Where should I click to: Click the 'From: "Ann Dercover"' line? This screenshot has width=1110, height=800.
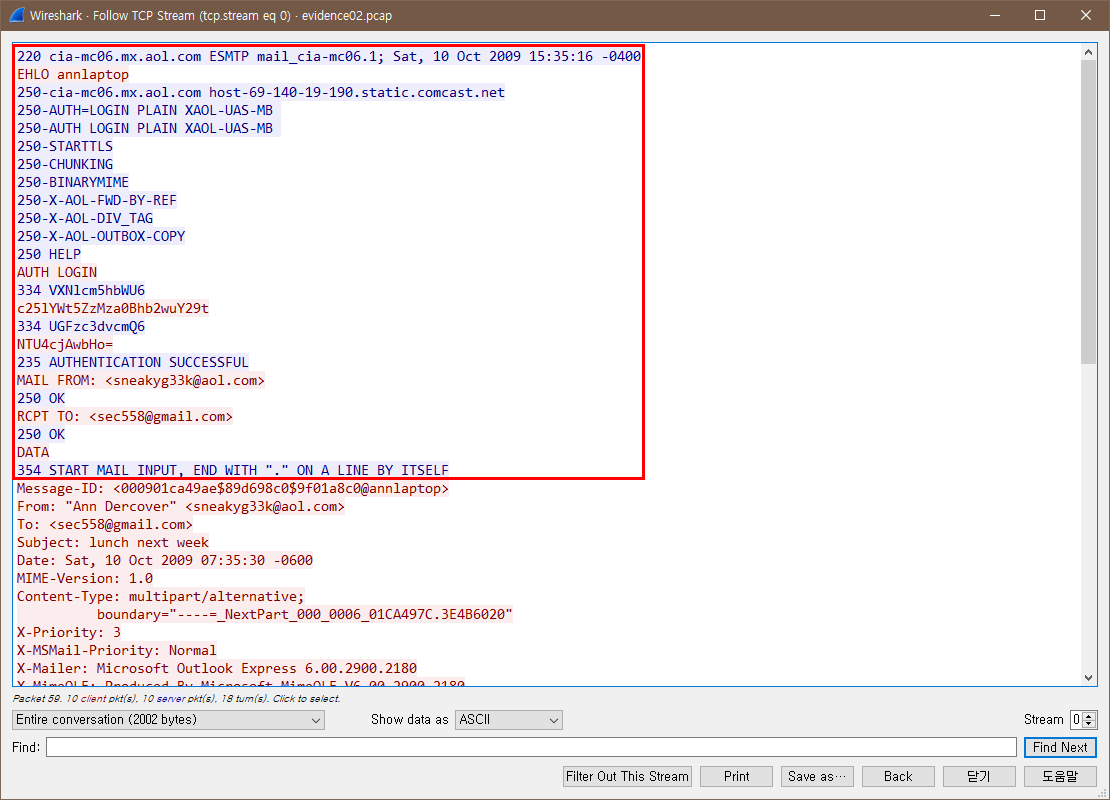point(181,507)
